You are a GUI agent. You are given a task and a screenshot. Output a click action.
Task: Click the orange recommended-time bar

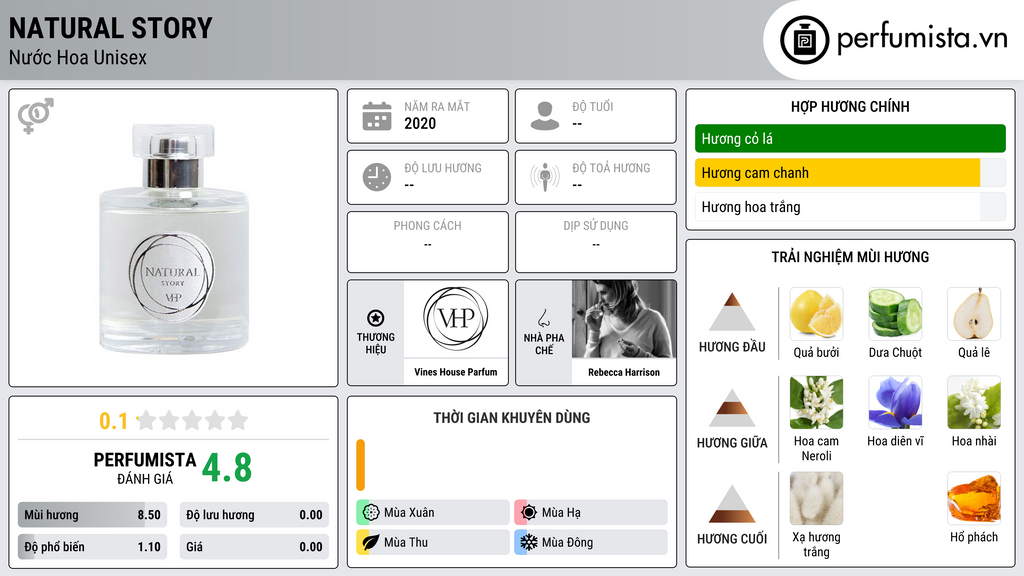tap(360, 465)
